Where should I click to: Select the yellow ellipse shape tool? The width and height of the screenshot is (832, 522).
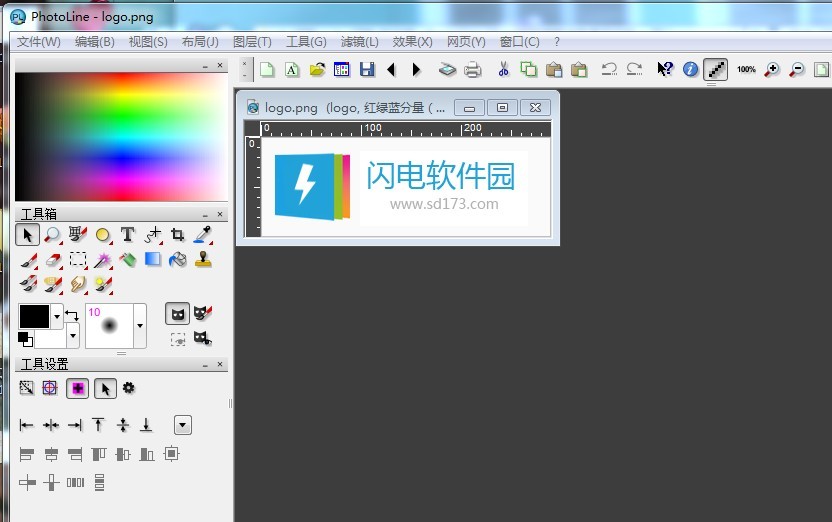pos(102,234)
